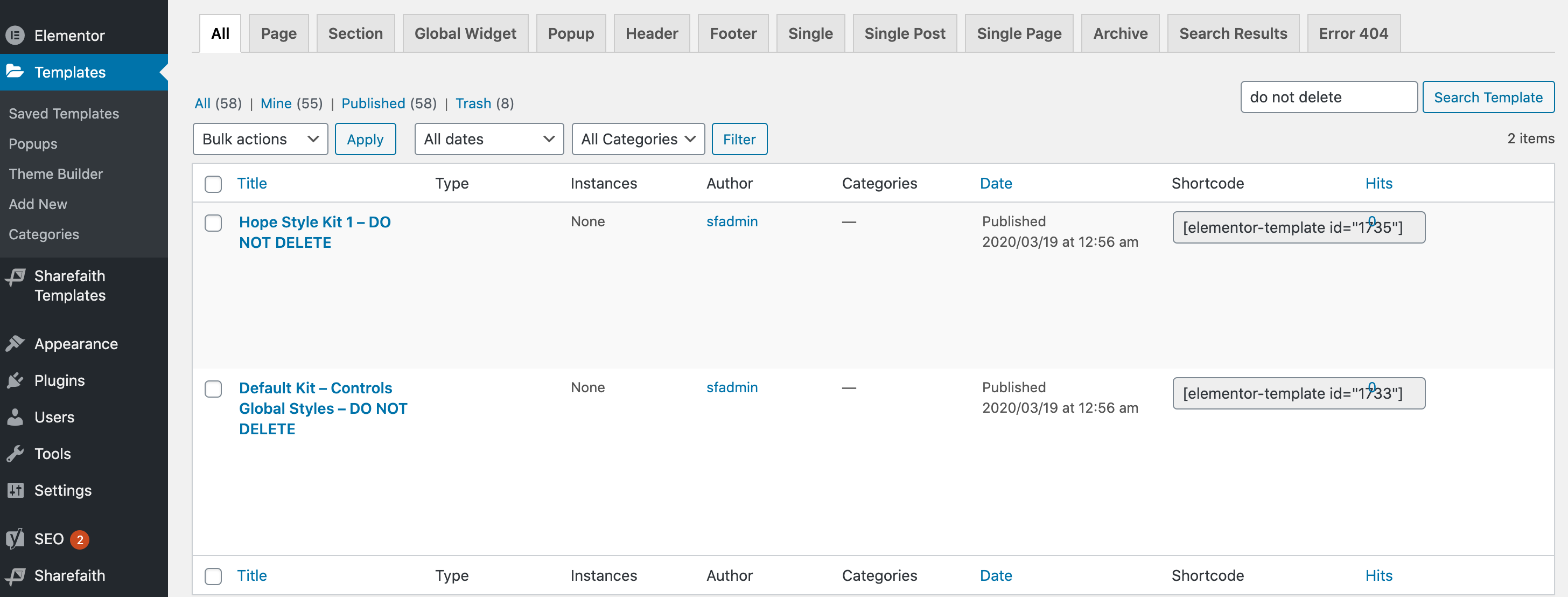
Task: Click the Templates folder icon
Action: (x=15, y=72)
